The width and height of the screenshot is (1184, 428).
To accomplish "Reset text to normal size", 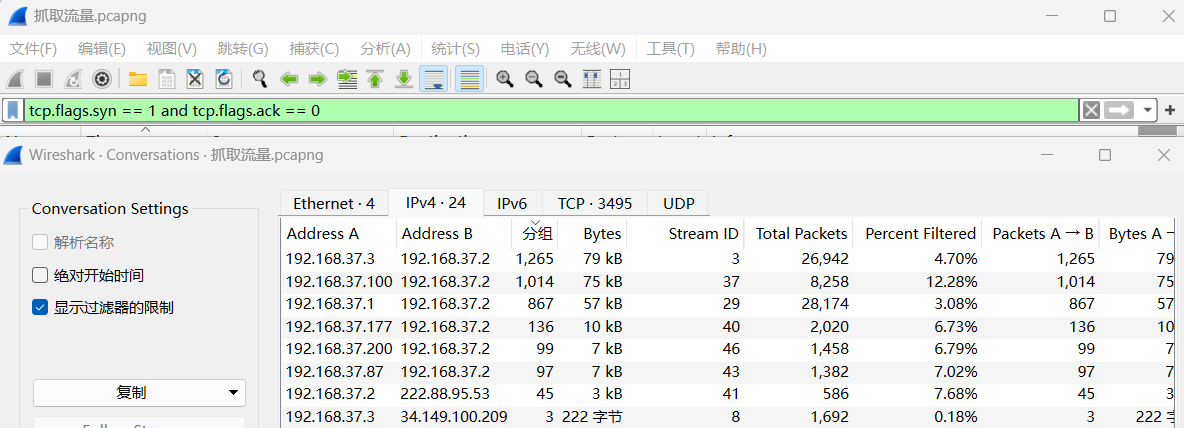I will tap(563, 79).
